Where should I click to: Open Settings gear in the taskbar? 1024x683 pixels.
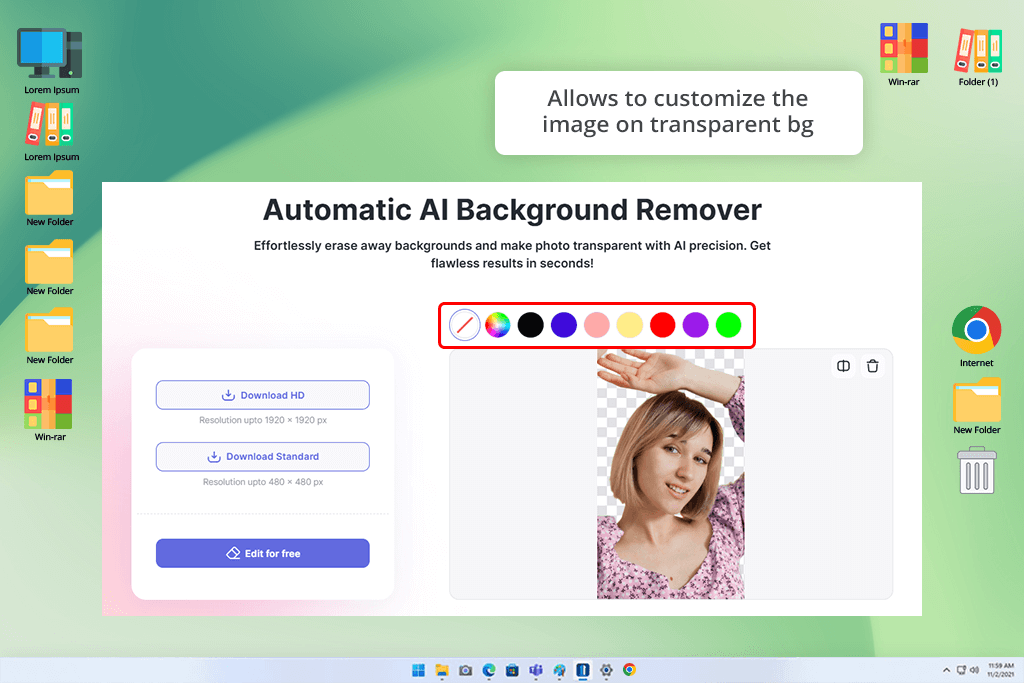coord(606,670)
